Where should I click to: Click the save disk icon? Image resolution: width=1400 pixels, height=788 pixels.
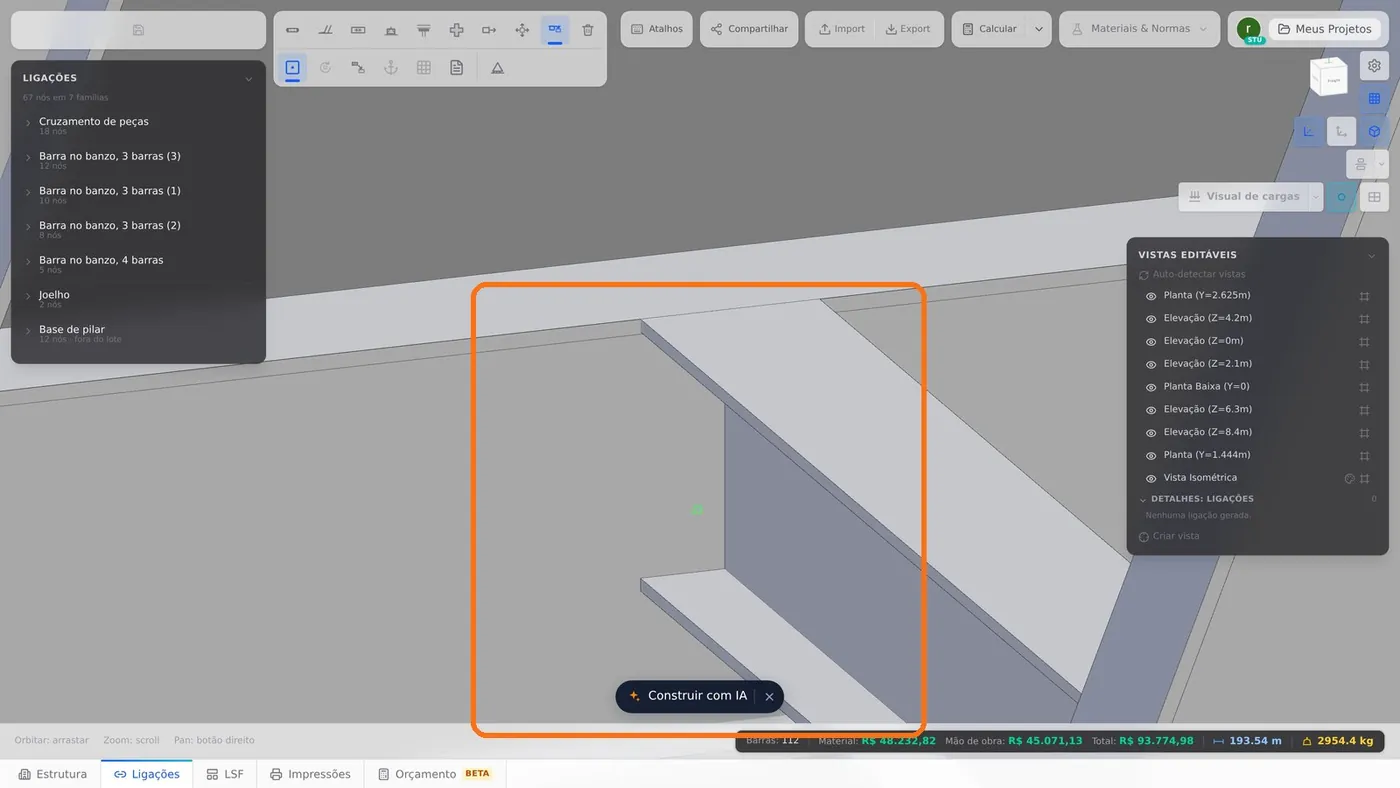pyautogui.click(x=138, y=30)
